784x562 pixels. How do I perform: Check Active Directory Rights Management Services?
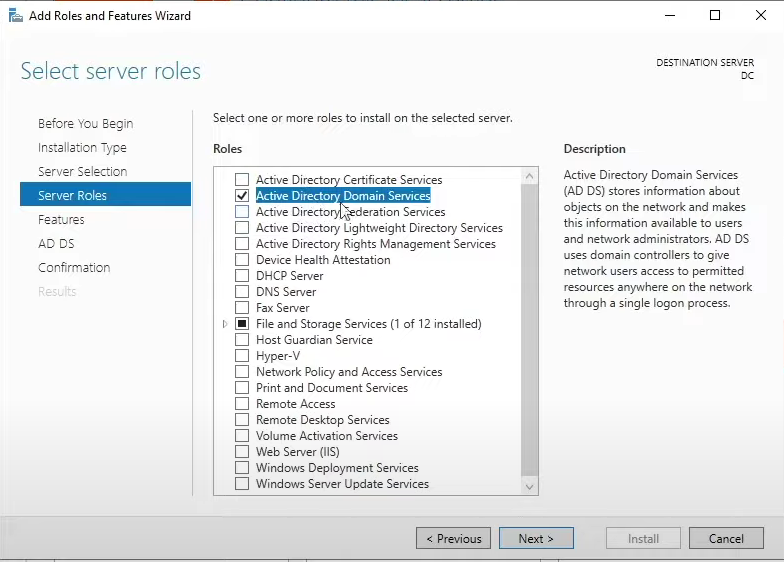[x=242, y=244]
